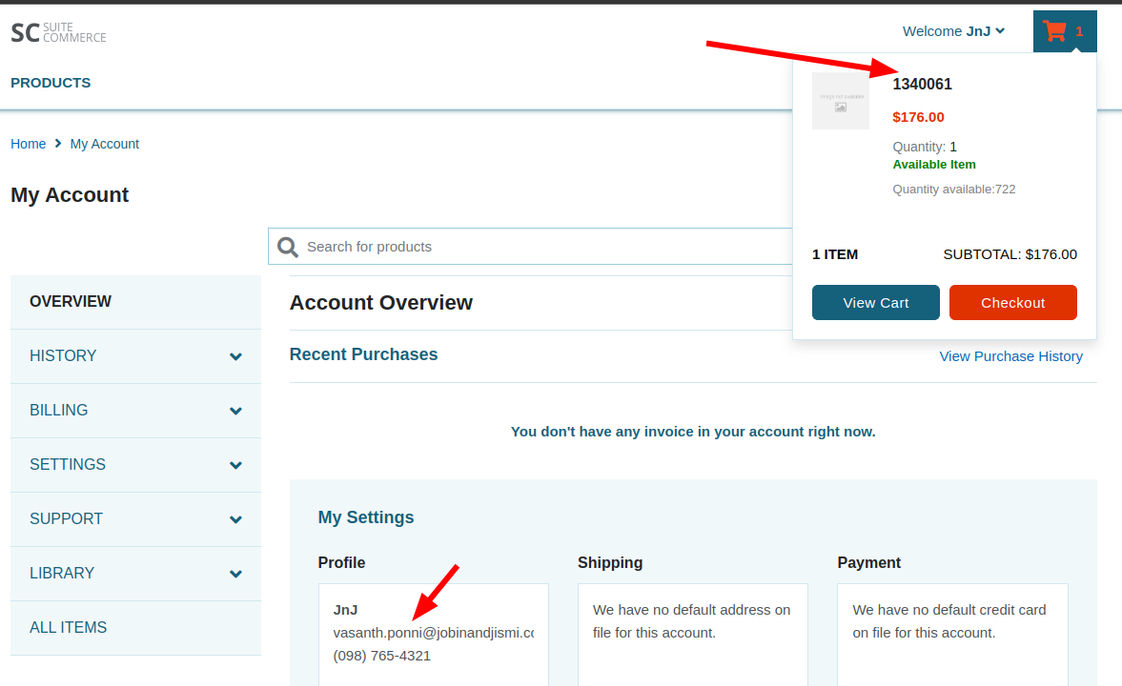Go to the Home breadcrumb link
1122x686 pixels.
(28, 144)
